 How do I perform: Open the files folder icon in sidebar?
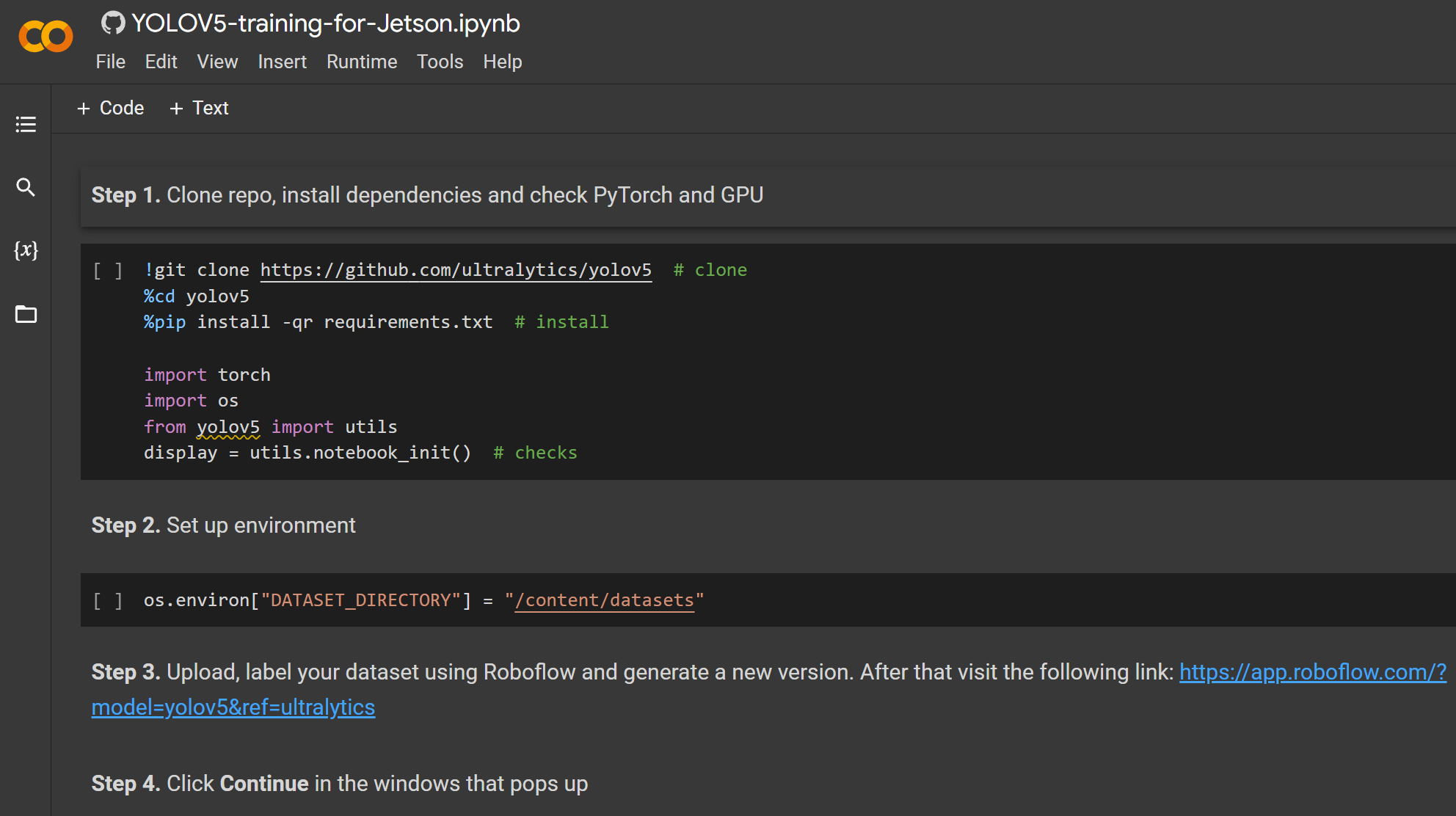click(x=26, y=314)
